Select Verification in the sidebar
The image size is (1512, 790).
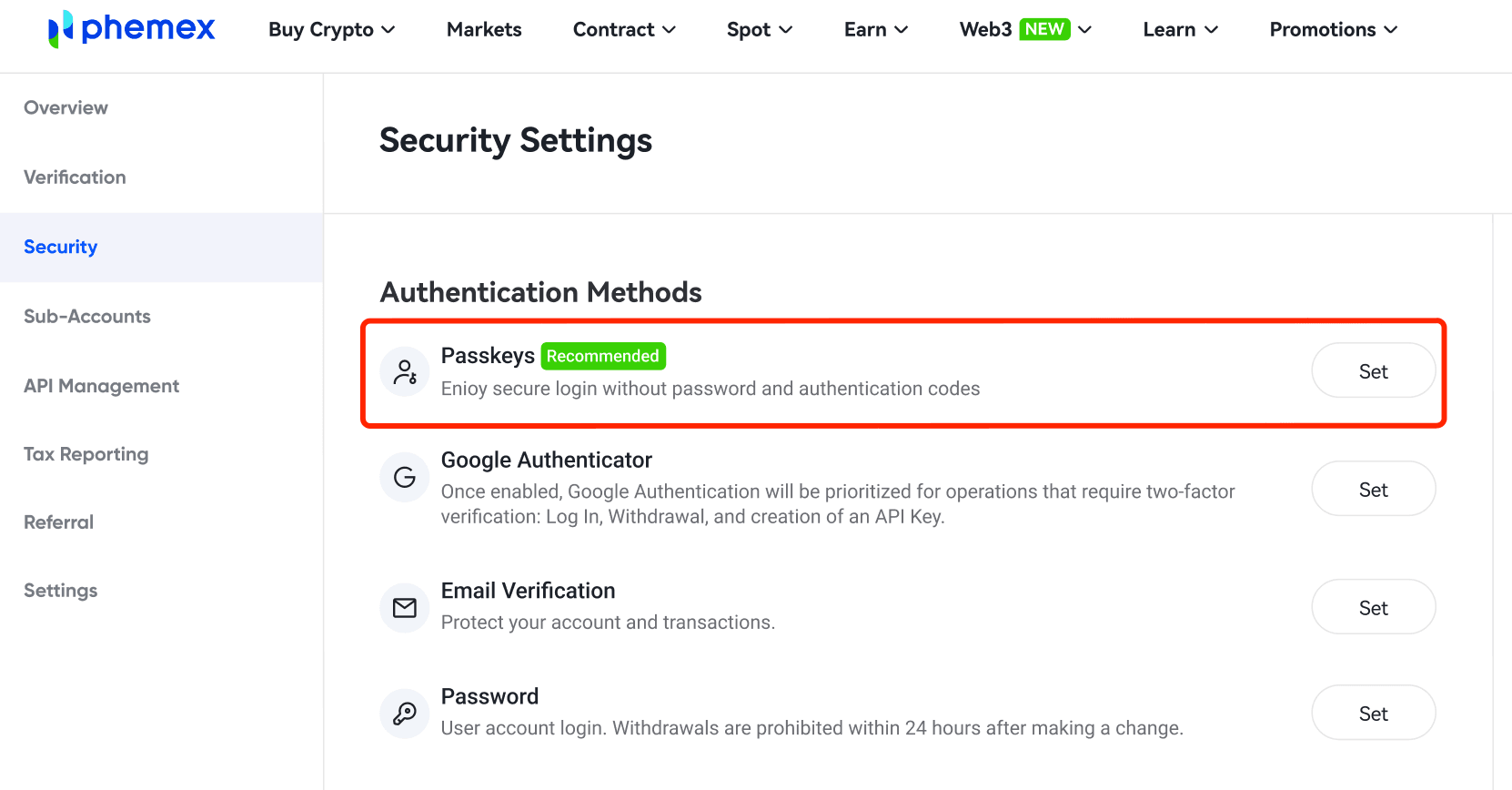(75, 177)
